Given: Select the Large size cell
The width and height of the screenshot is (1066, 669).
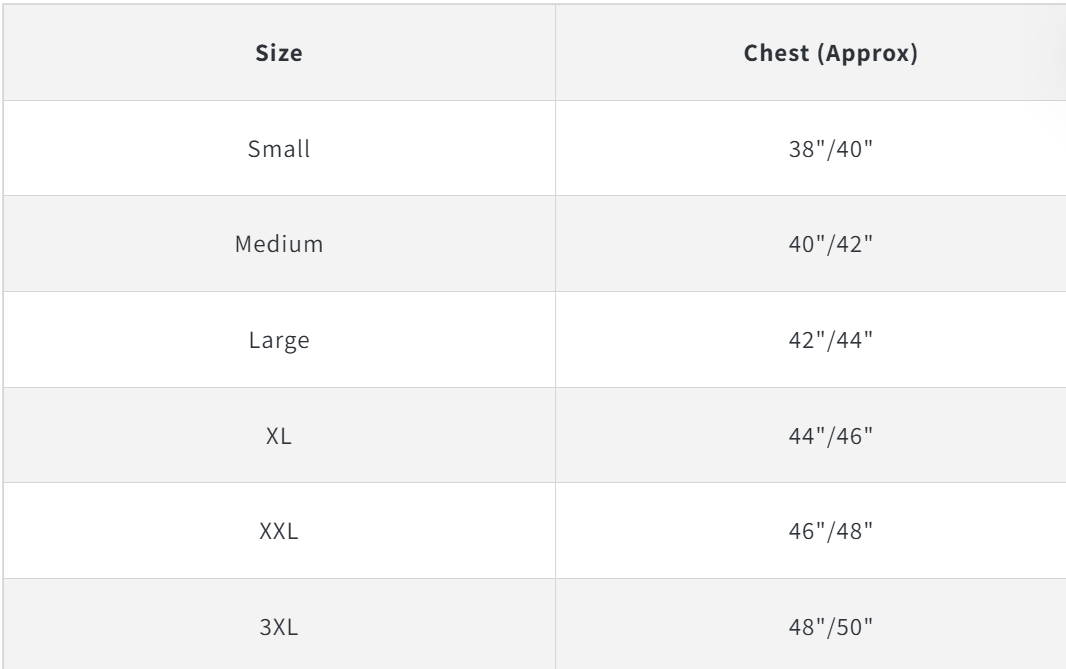Looking at the screenshot, I should click(279, 340).
